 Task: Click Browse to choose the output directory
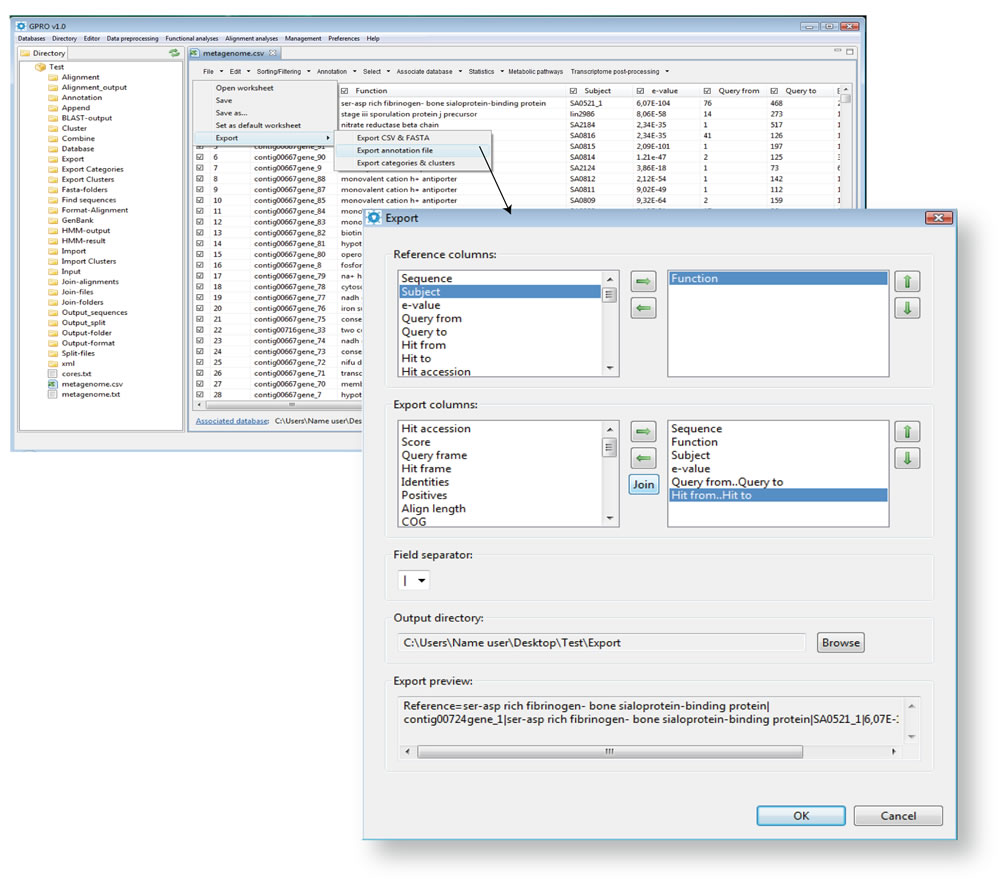pos(840,643)
